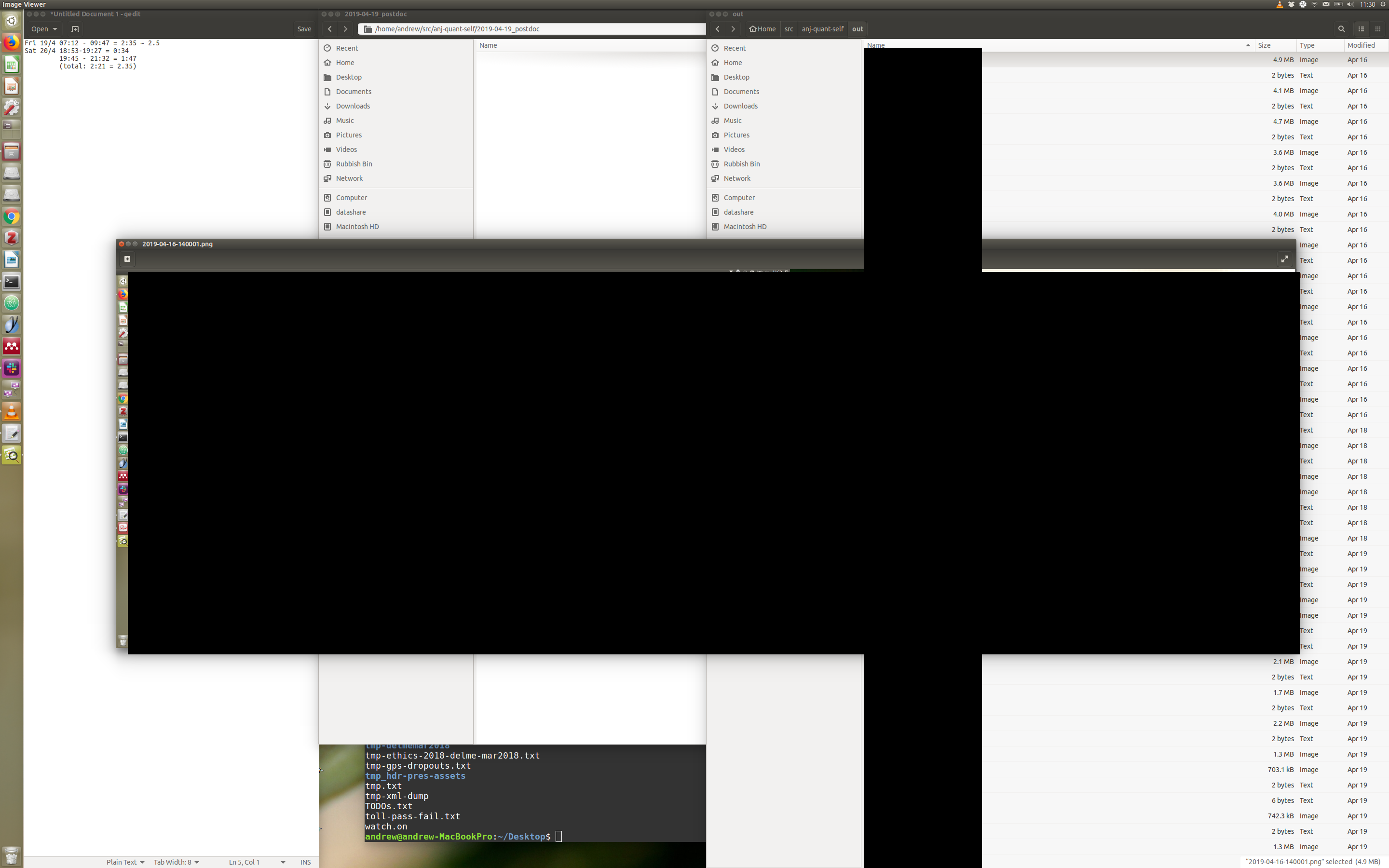Launch the Terminal from the dock

tap(12, 281)
